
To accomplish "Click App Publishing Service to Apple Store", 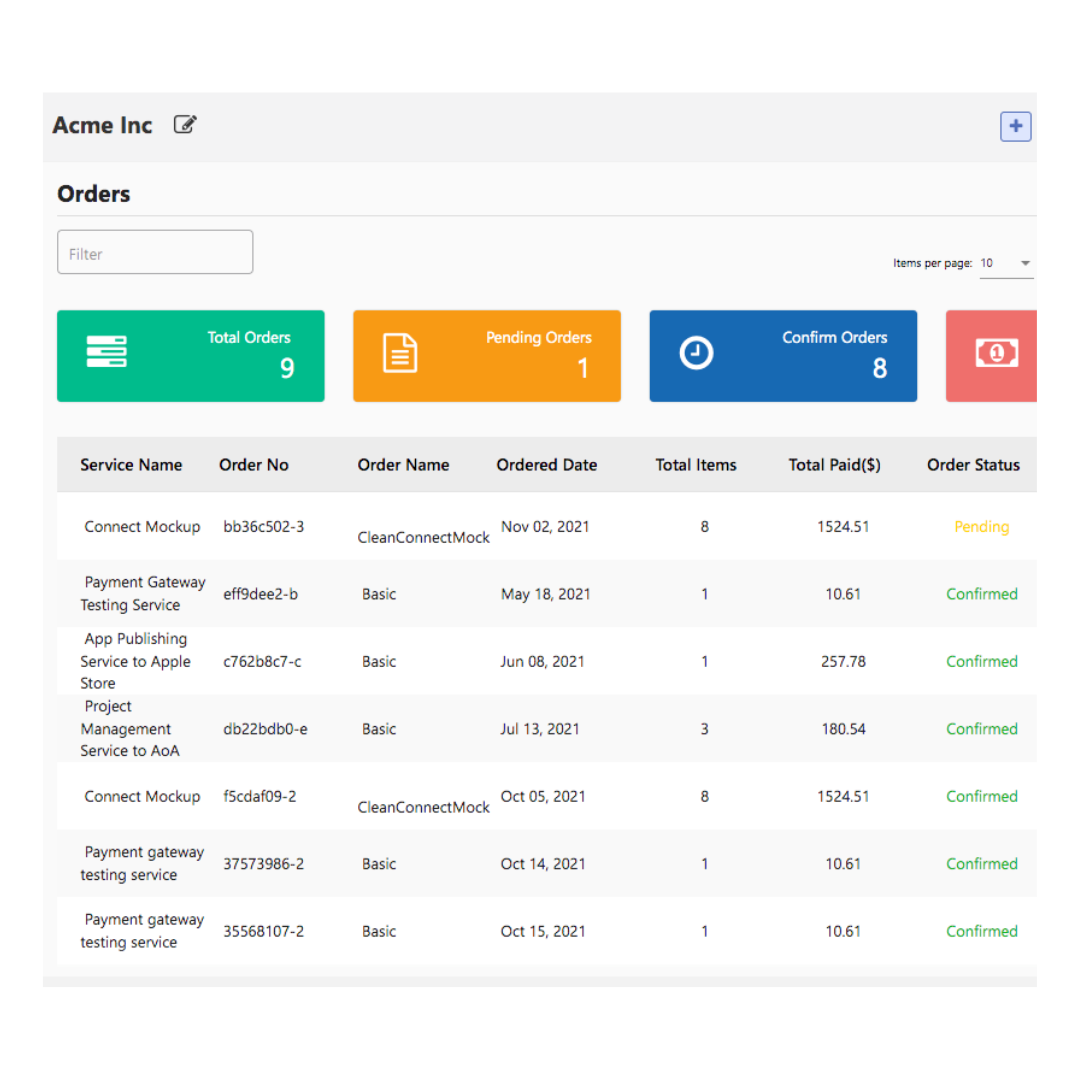I will (135, 661).
